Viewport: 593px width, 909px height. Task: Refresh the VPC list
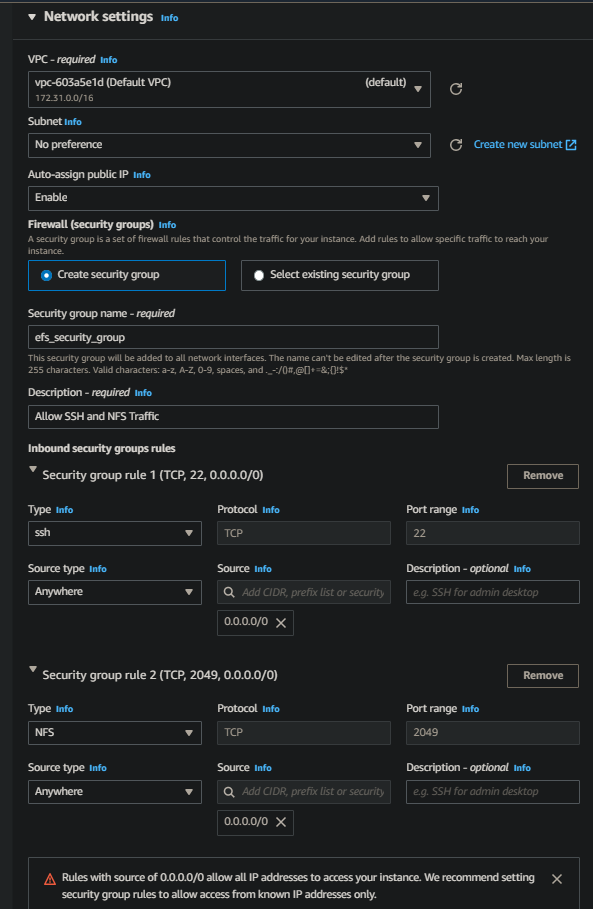pos(456,89)
